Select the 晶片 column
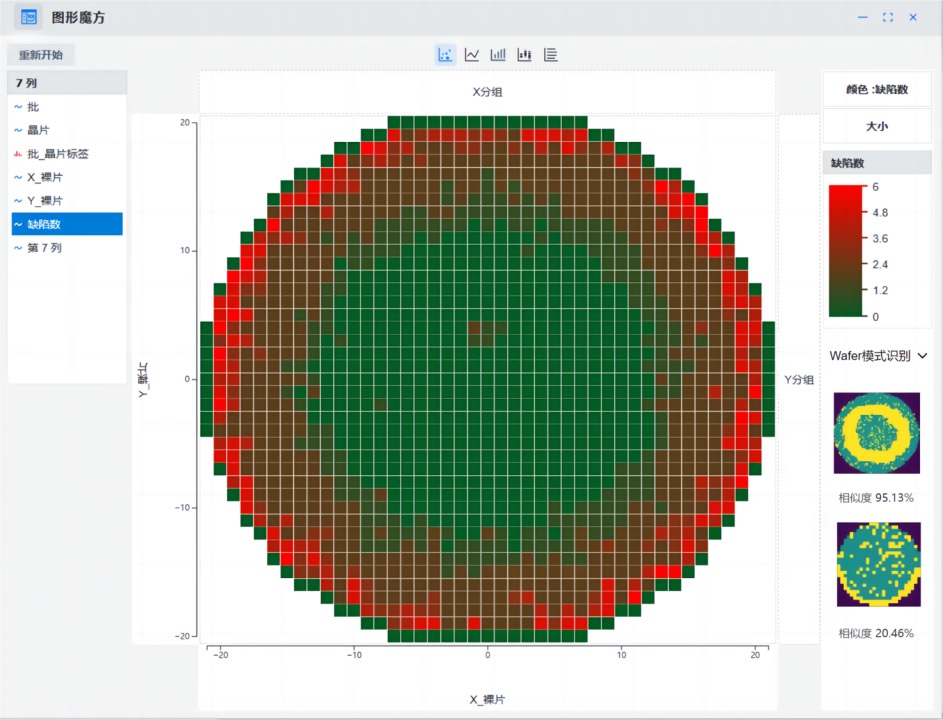Image resolution: width=943 pixels, height=720 pixels. [67, 130]
